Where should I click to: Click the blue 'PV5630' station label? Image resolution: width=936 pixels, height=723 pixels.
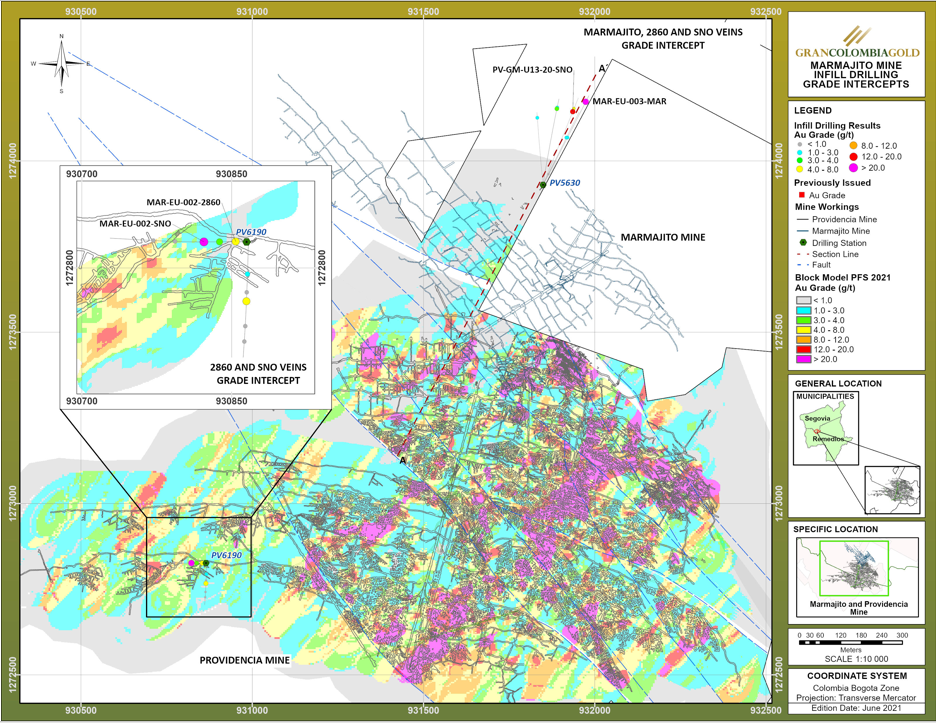pyautogui.click(x=565, y=183)
